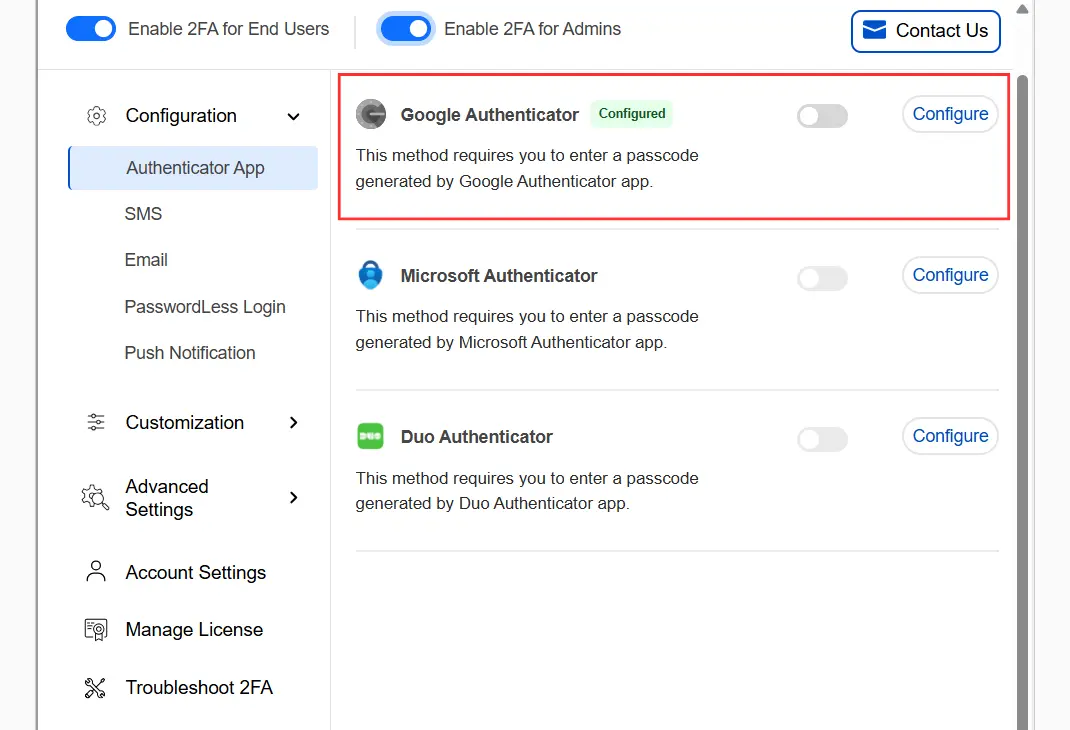Collapse the Configuration section chevron
The width and height of the screenshot is (1070, 730).
[293, 117]
